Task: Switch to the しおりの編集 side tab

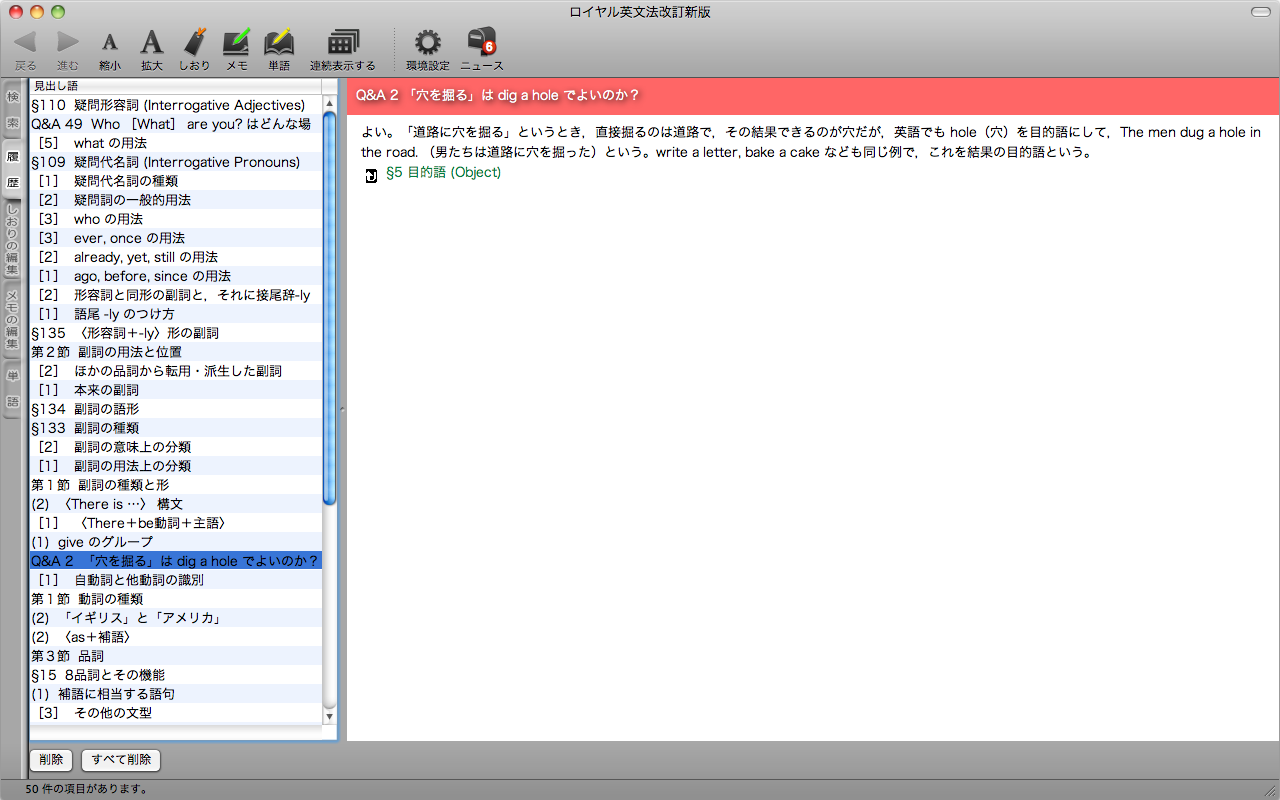Action: tap(13, 240)
